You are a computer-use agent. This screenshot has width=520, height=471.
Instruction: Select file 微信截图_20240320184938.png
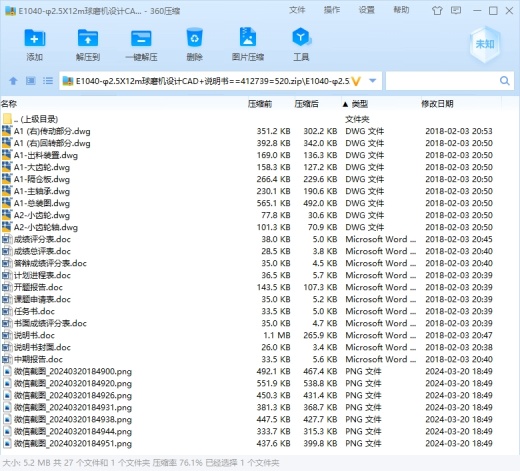click(x=73, y=419)
